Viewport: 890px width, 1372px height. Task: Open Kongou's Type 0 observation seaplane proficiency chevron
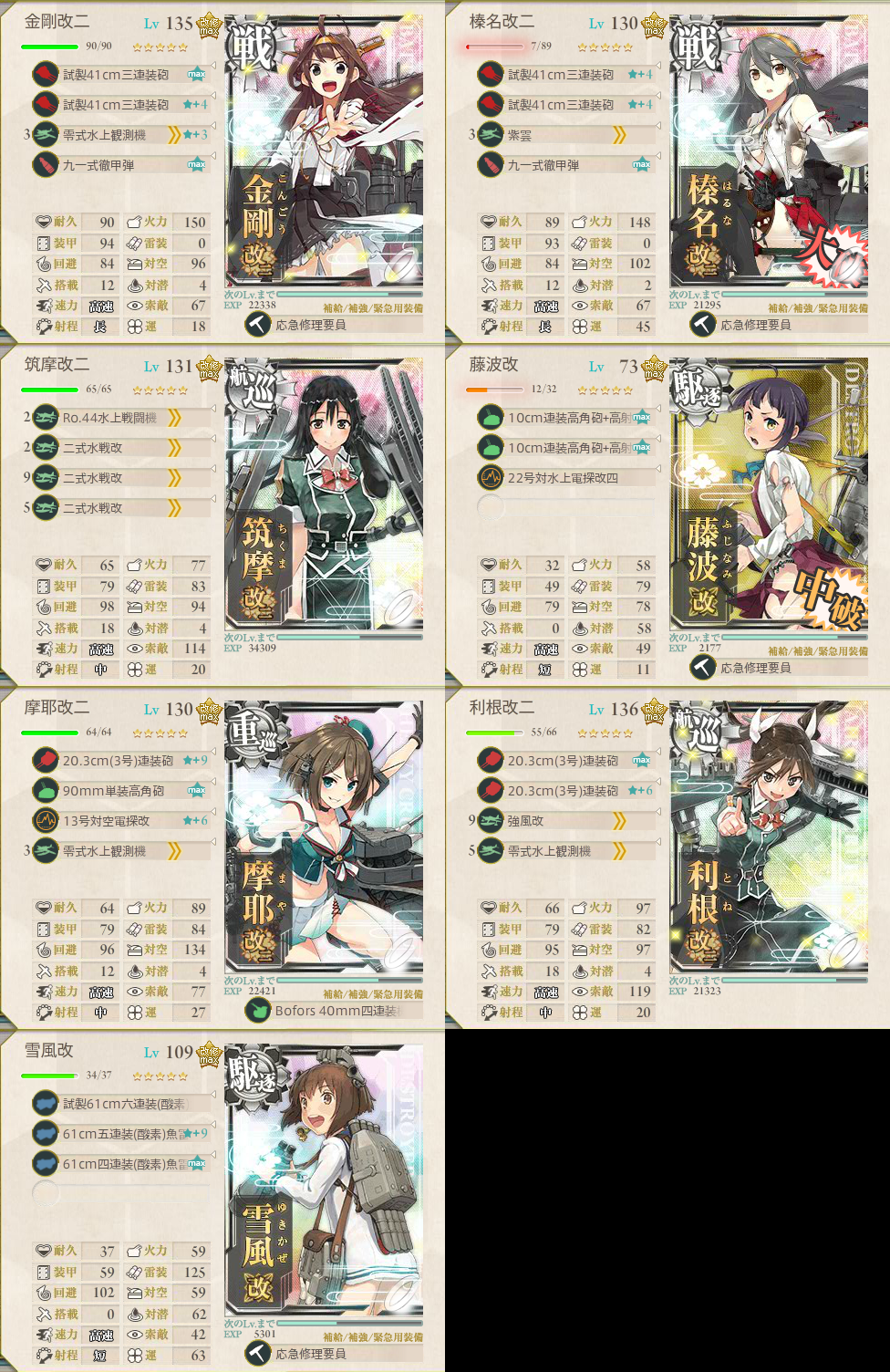point(173,135)
